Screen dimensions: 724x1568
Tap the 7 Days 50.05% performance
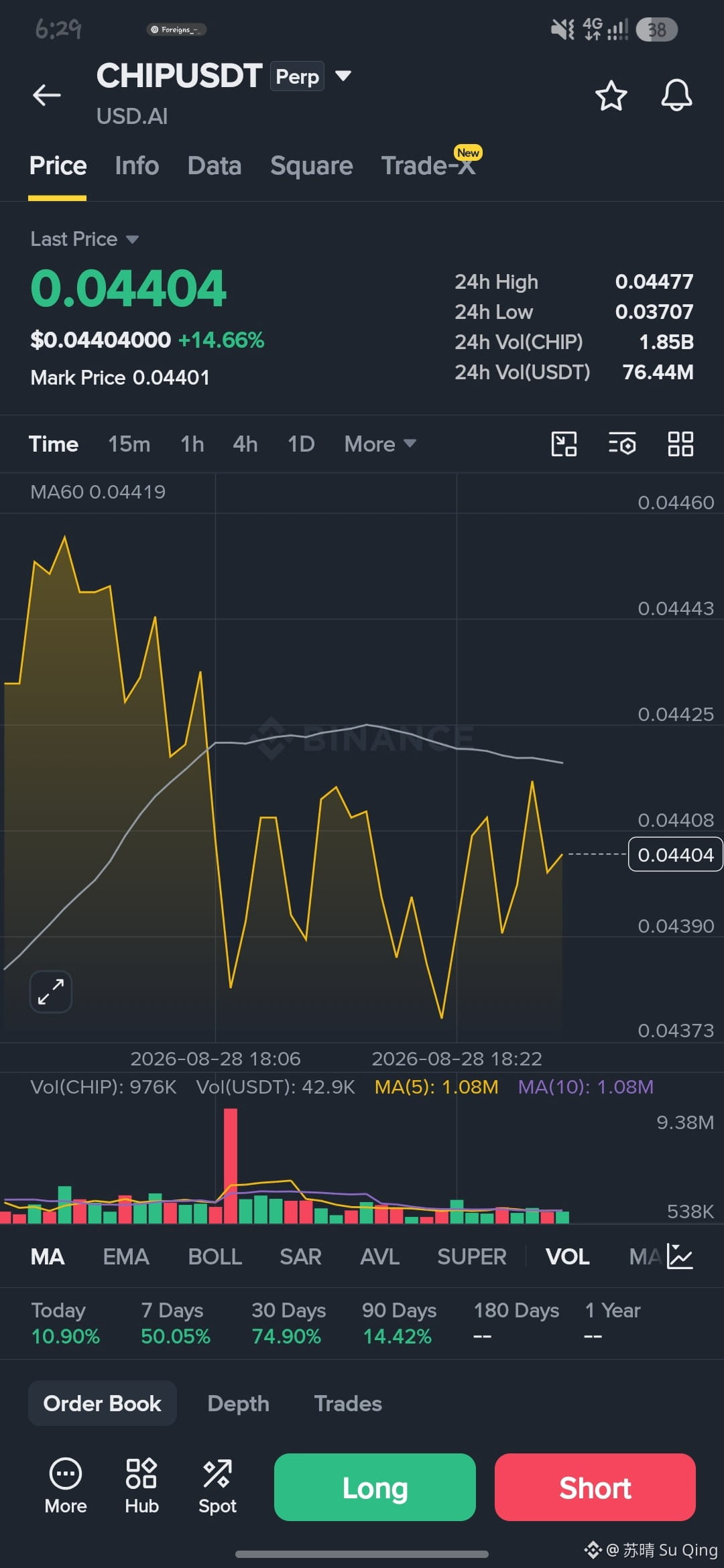pyautogui.click(x=175, y=1323)
